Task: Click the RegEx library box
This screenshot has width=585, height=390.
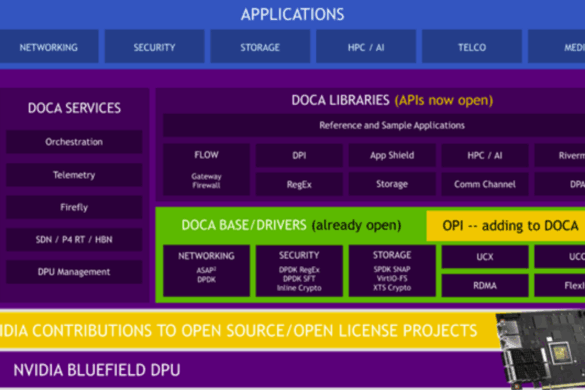Action: [x=299, y=184]
